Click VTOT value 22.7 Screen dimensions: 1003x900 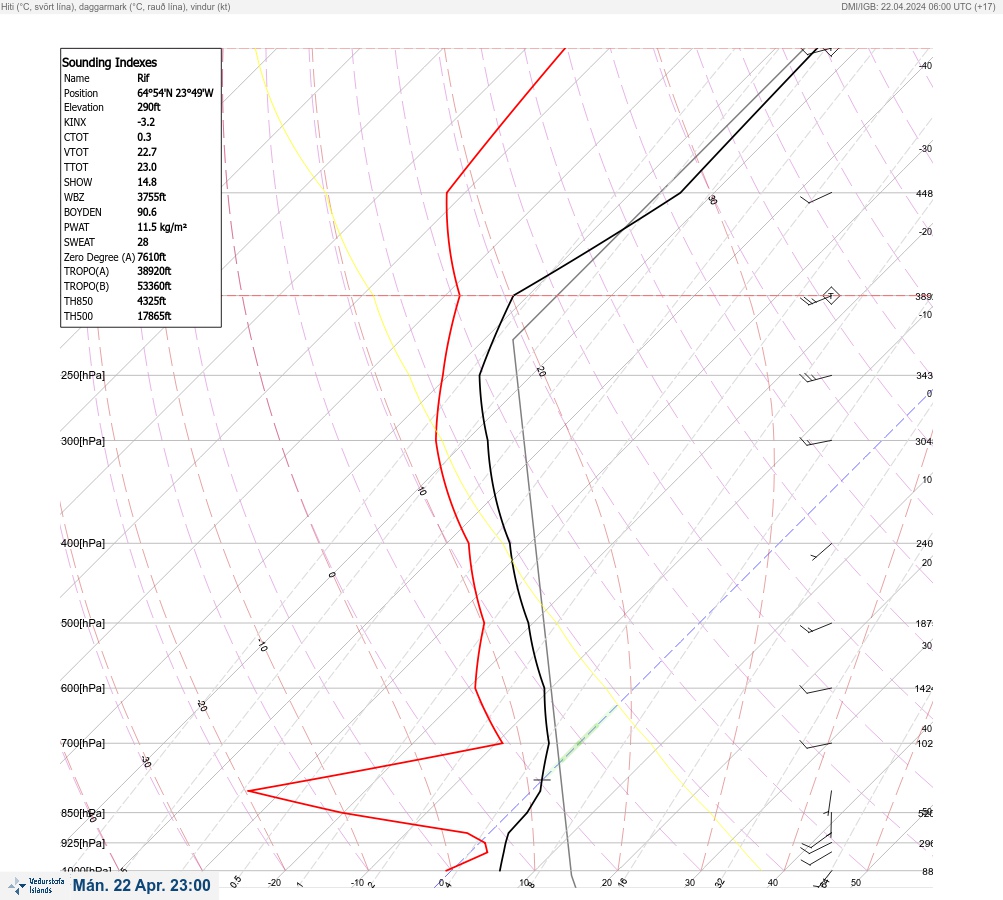(146, 152)
